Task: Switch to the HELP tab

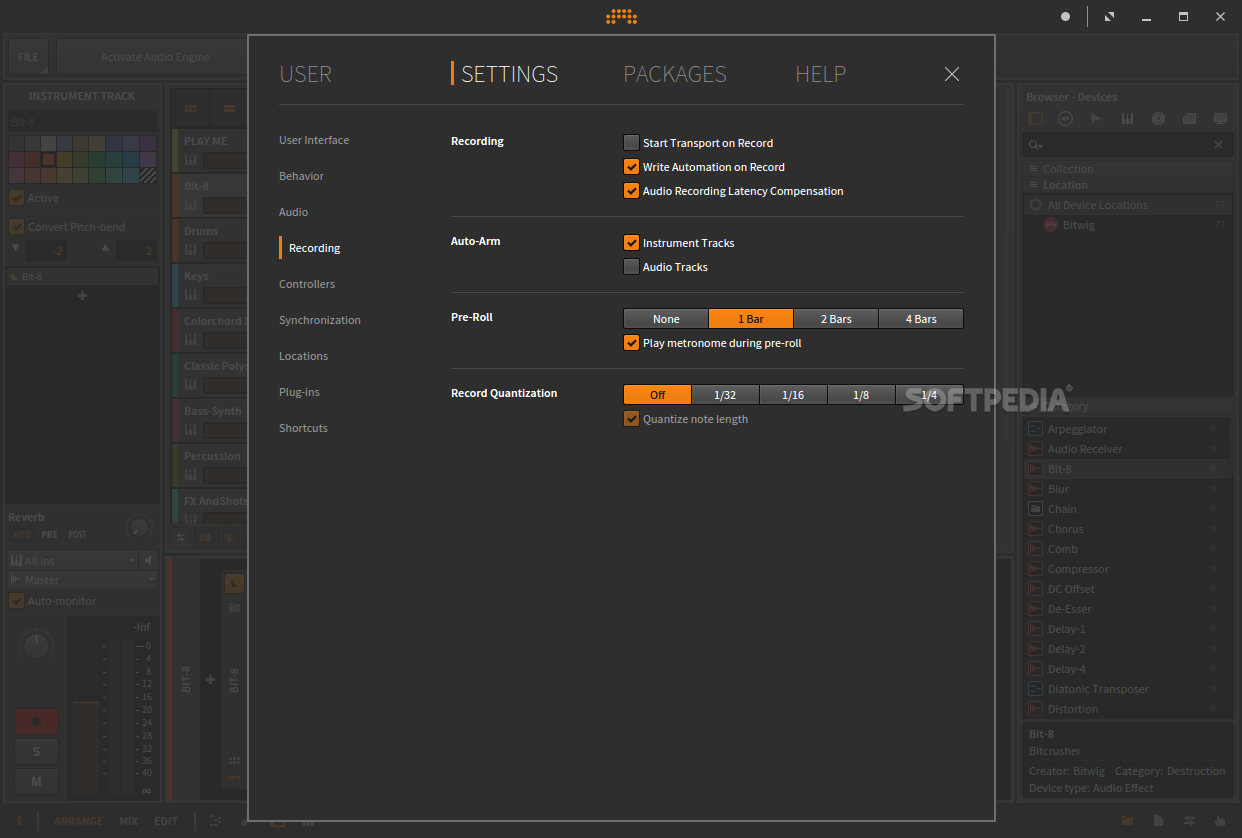Action: (x=820, y=74)
